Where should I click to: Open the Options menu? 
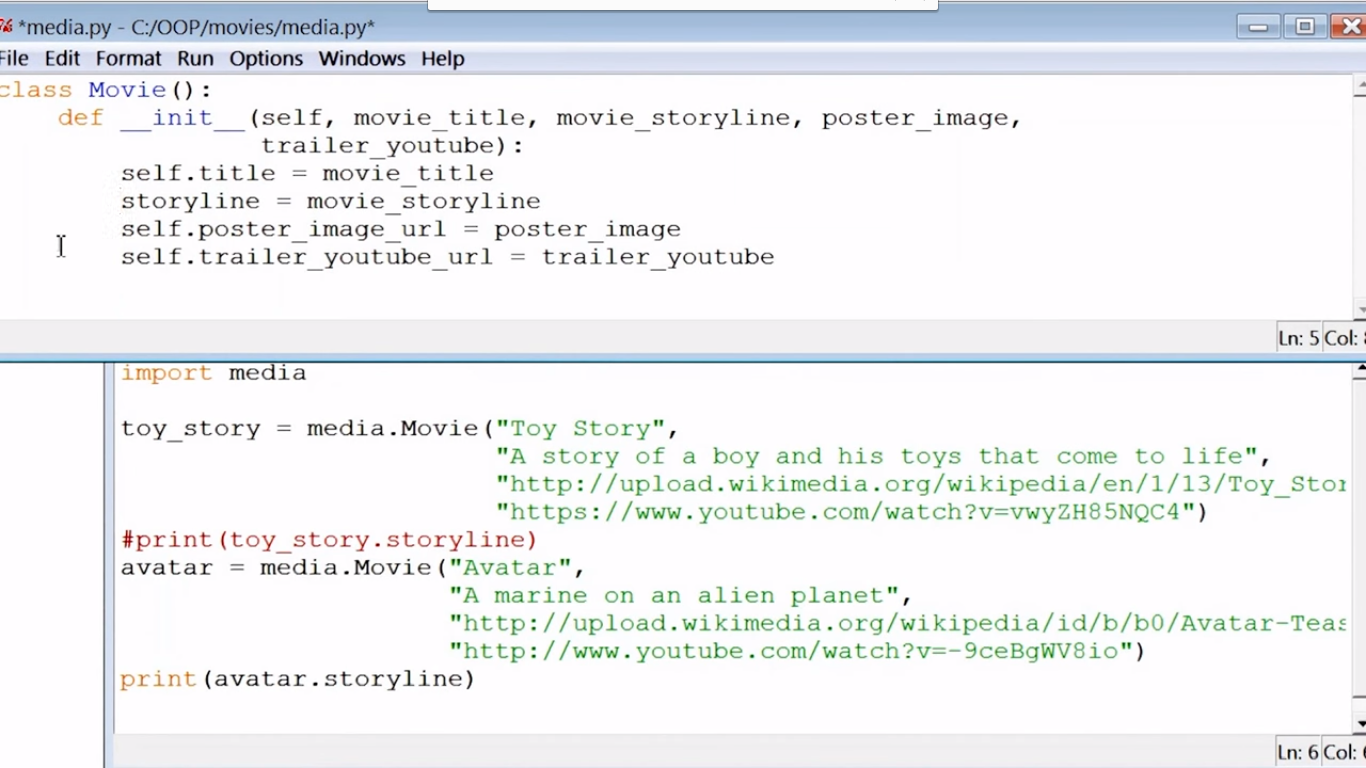(266, 58)
